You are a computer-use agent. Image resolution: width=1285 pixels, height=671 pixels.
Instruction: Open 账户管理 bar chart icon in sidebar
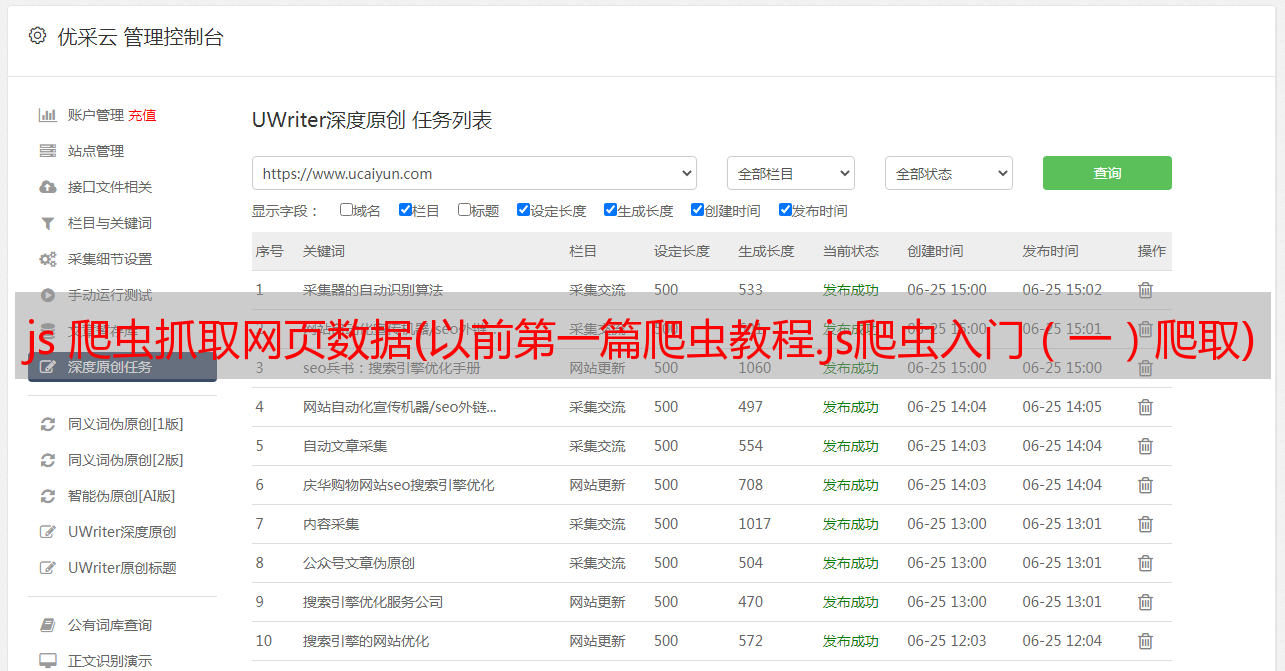tap(47, 115)
